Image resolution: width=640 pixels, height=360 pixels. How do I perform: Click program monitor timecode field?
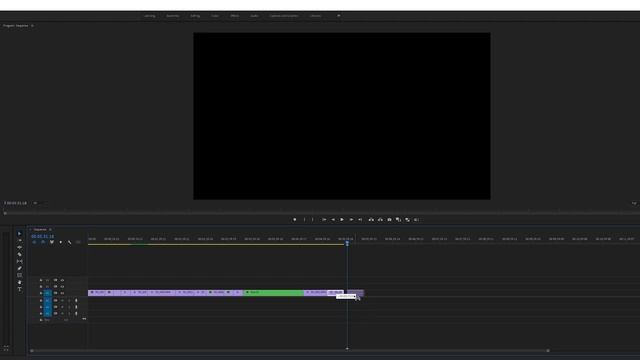(x=16, y=203)
